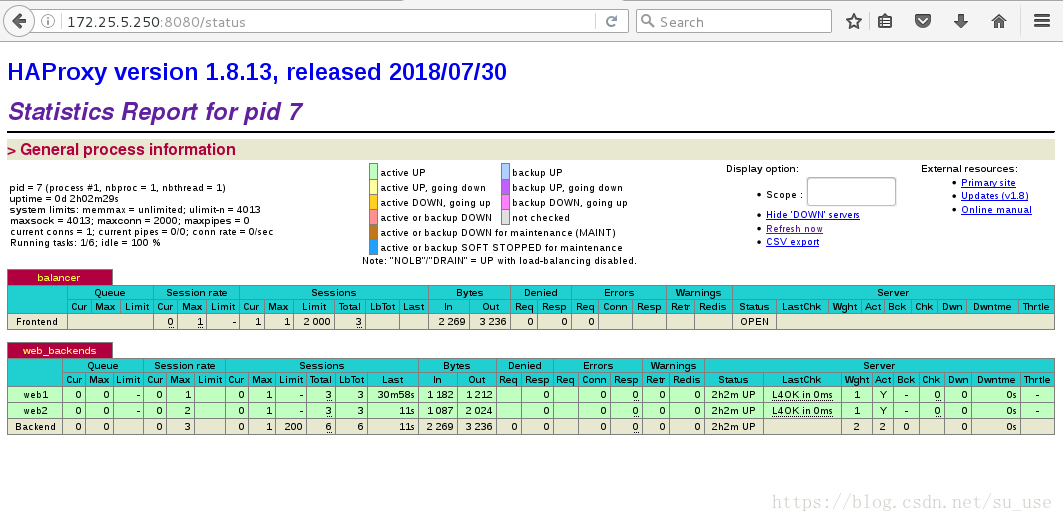Viewport: 1063px width, 522px height.
Task: Click the uptime = 0d 2h02m29s line
Action: (64, 199)
